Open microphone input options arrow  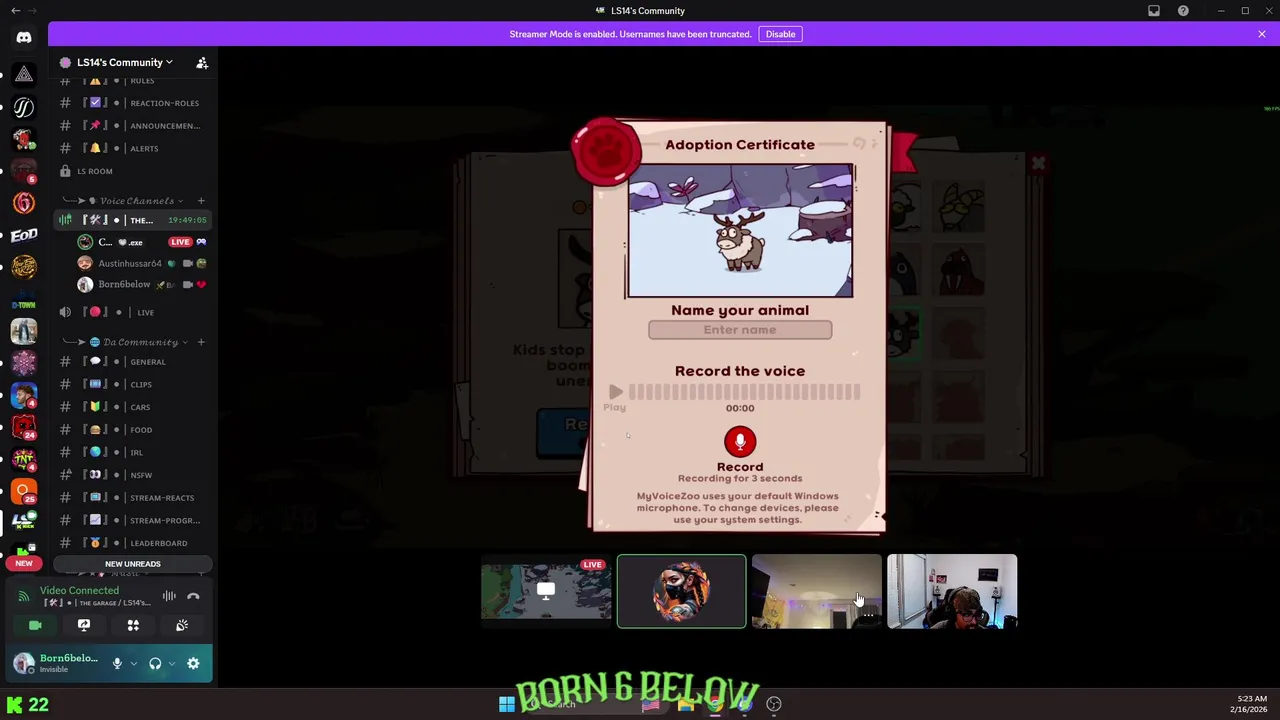point(133,663)
